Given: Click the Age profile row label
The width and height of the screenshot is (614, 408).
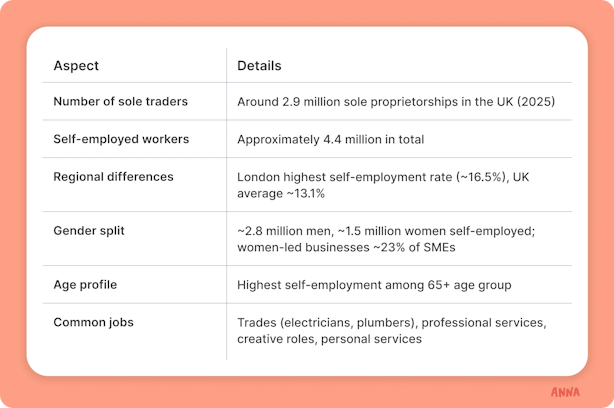Looking at the screenshot, I should point(85,285).
